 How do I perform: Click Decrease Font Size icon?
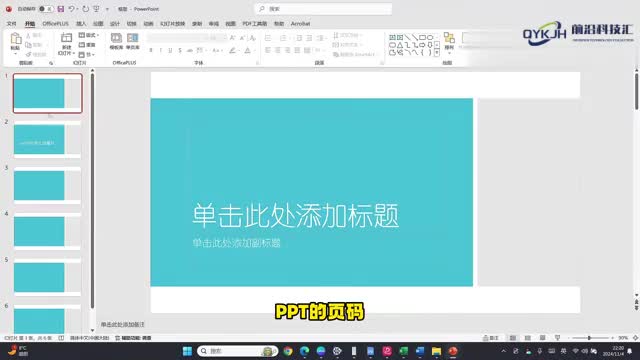pyautogui.click(x=242, y=38)
